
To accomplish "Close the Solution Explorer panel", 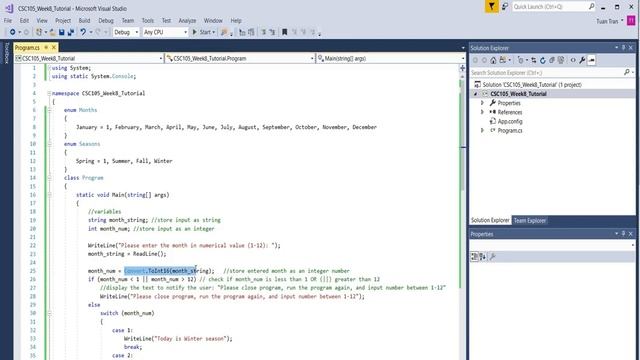I will click(x=631, y=48).
